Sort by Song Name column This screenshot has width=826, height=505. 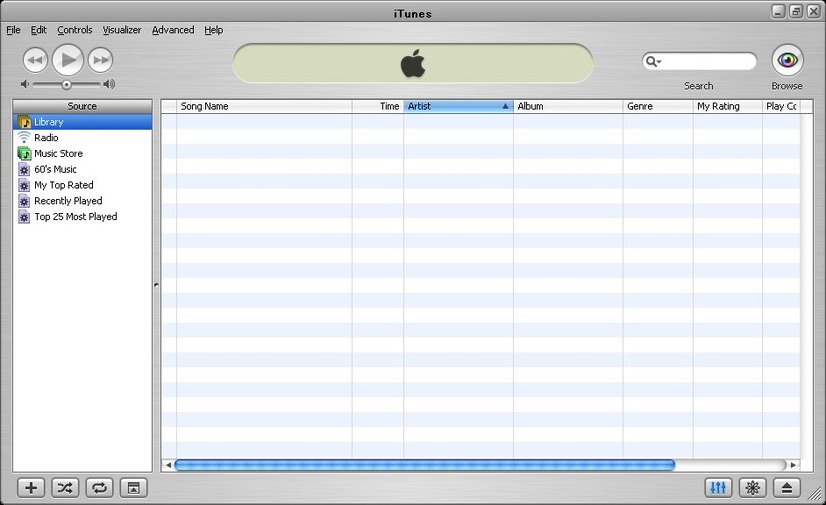click(264, 106)
